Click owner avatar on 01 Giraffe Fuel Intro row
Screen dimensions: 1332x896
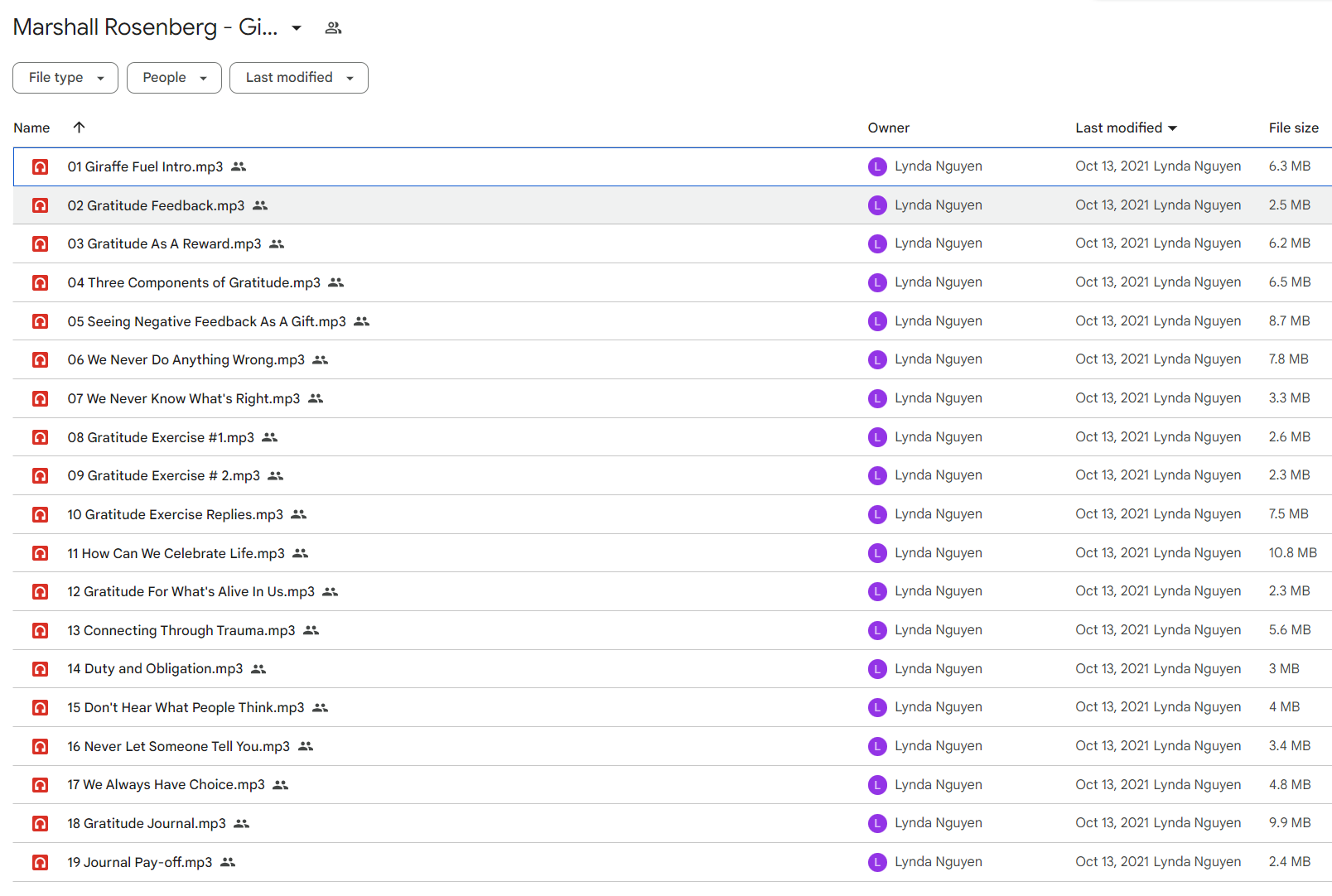click(877, 166)
